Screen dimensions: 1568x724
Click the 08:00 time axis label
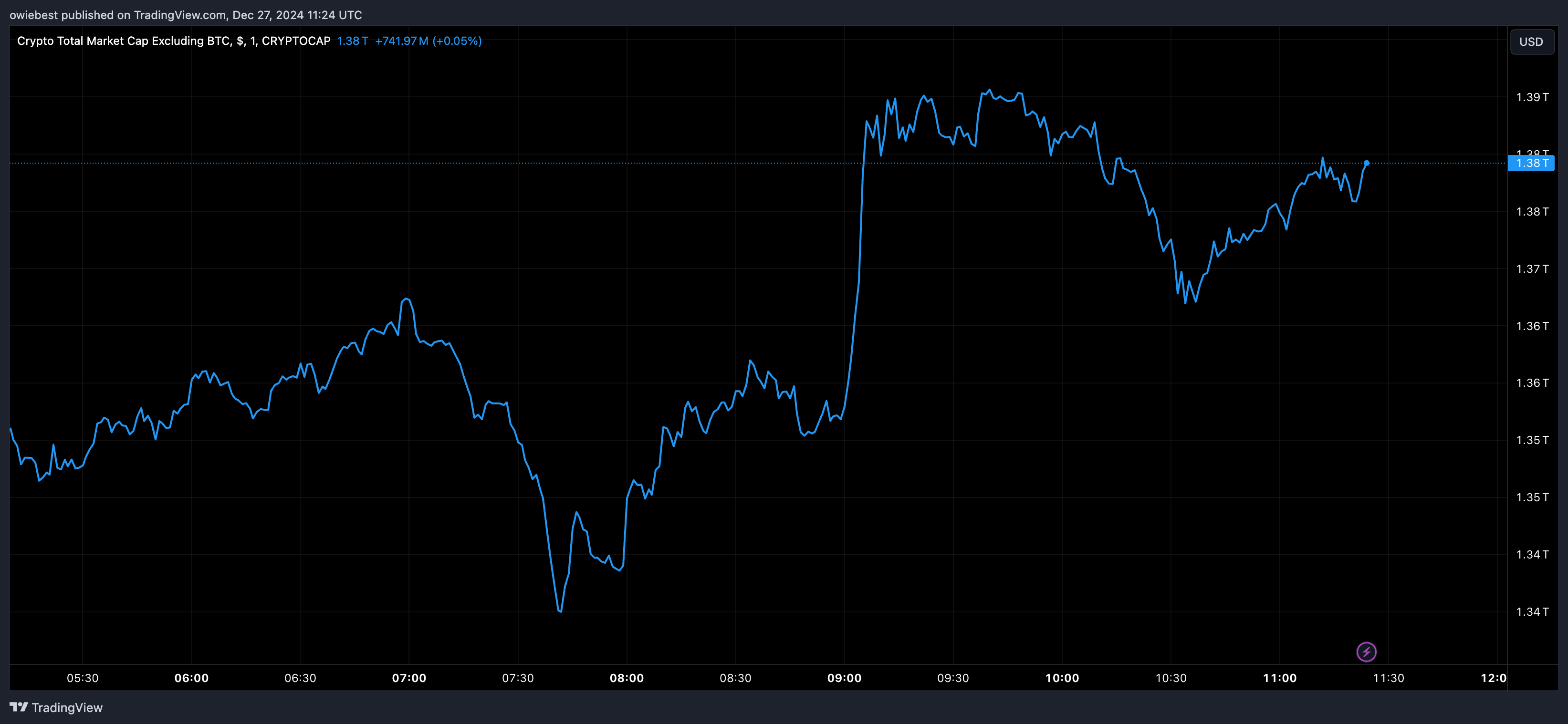tap(627, 678)
